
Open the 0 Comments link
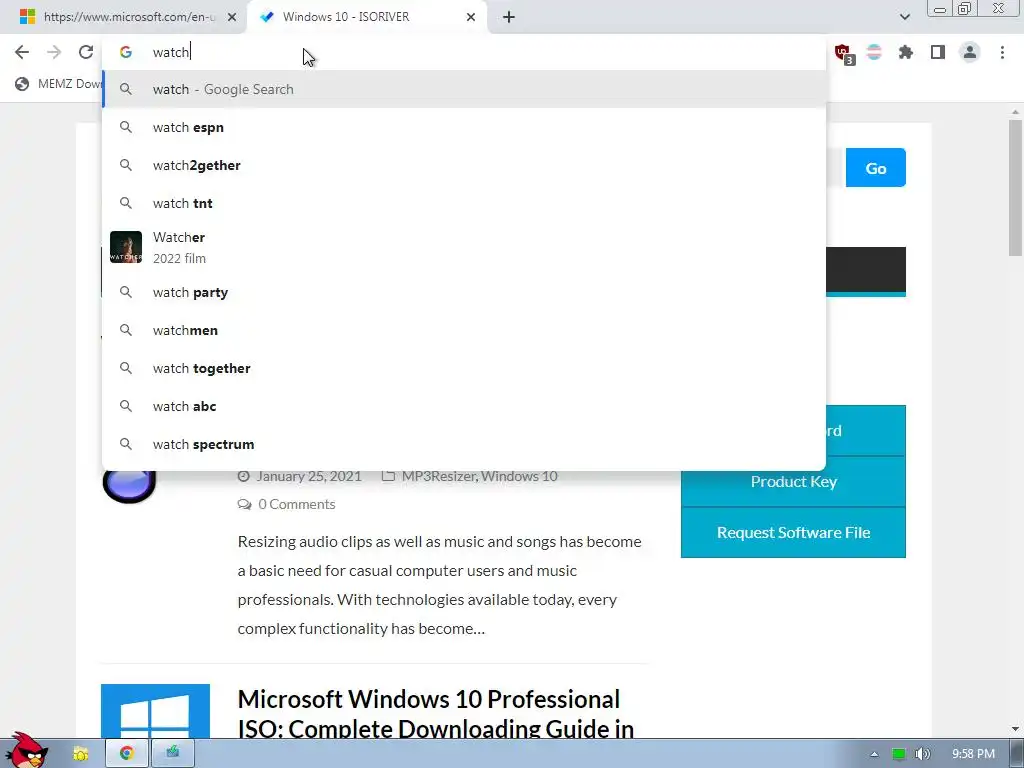click(296, 504)
